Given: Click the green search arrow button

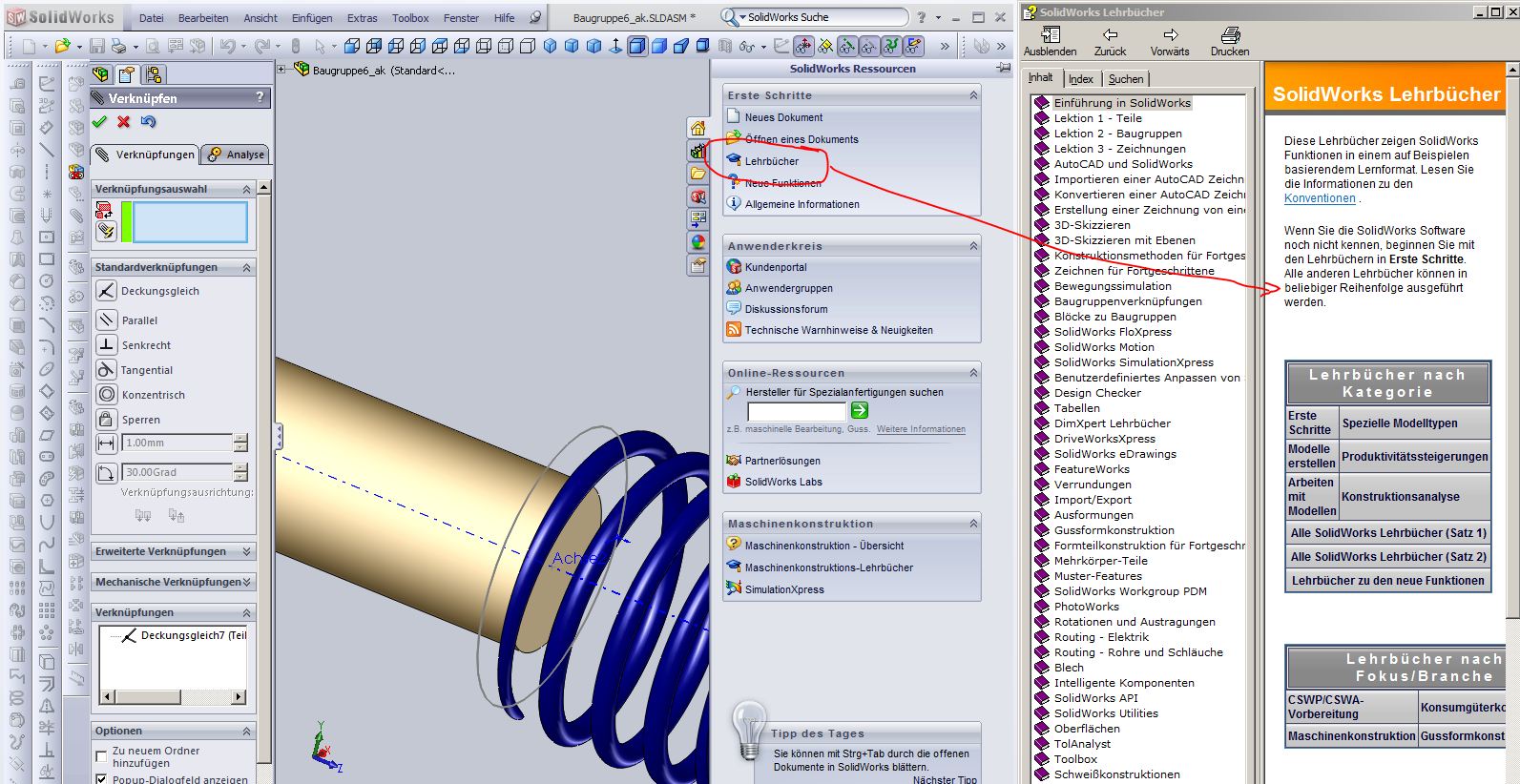Looking at the screenshot, I should pyautogui.click(x=860, y=410).
